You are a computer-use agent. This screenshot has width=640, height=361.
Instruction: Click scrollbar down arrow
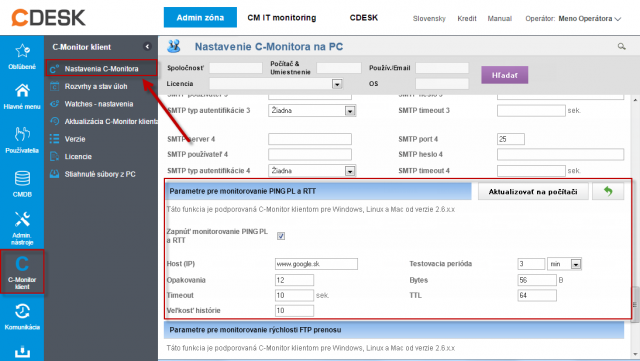point(635,354)
